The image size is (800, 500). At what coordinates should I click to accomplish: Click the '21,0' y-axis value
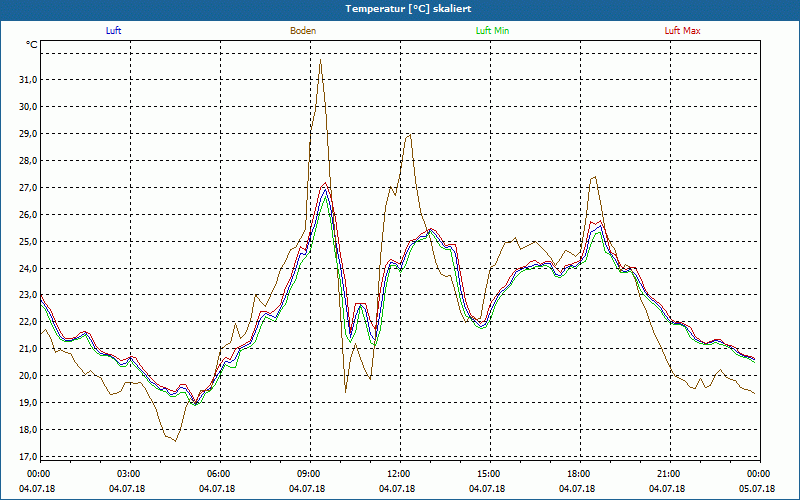click(x=28, y=349)
